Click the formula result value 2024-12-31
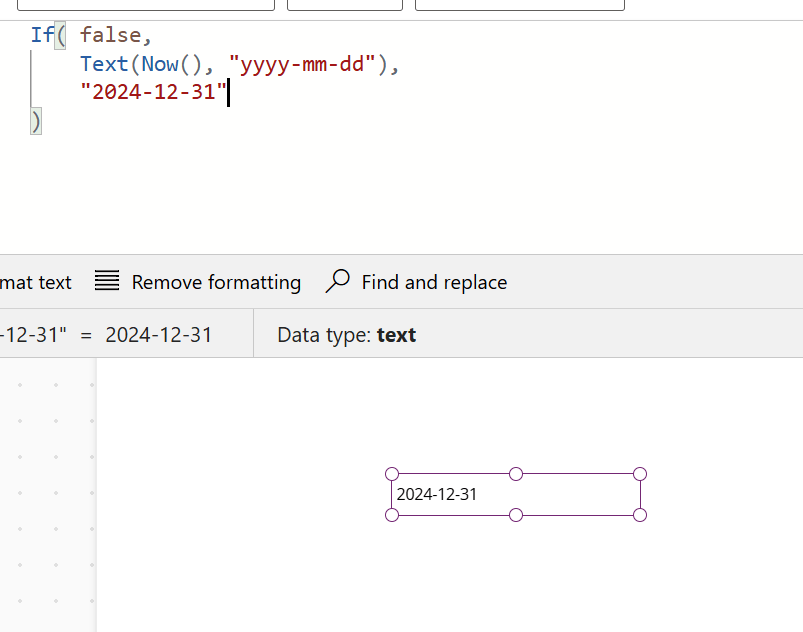The height and width of the screenshot is (632, 803). pyautogui.click(x=159, y=335)
